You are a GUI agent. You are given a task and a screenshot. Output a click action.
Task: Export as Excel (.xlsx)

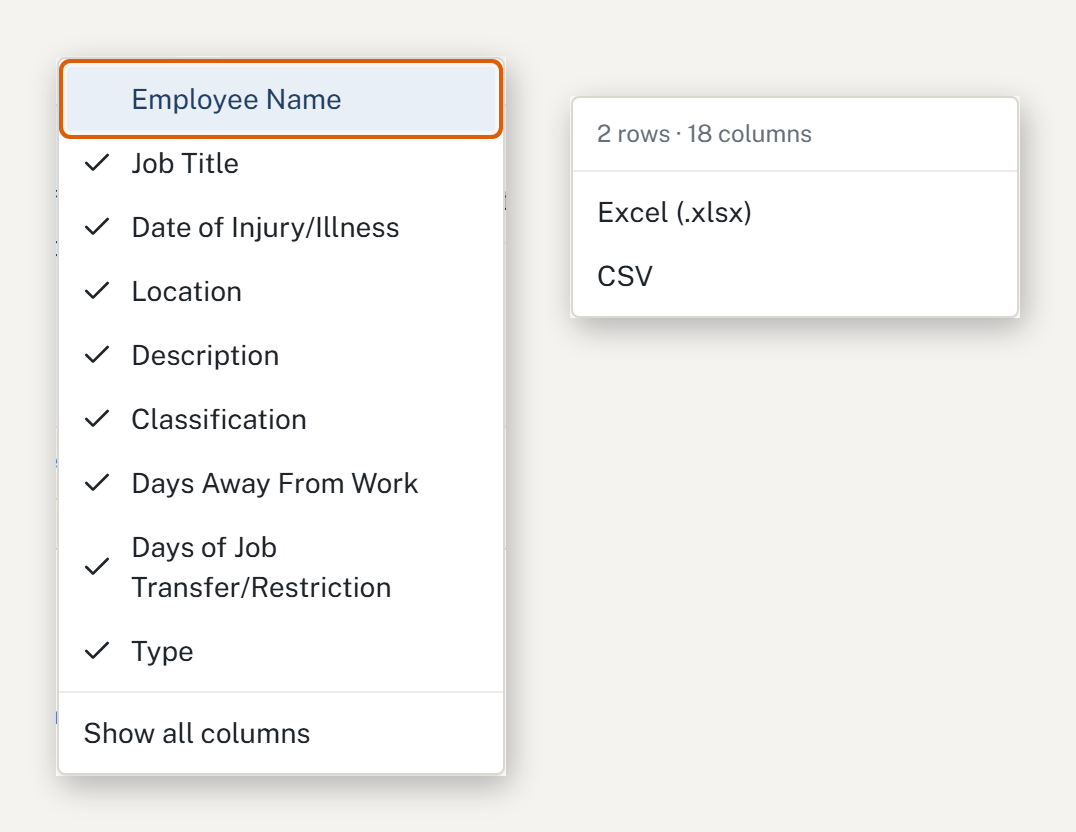pyautogui.click(x=795, y=212)
